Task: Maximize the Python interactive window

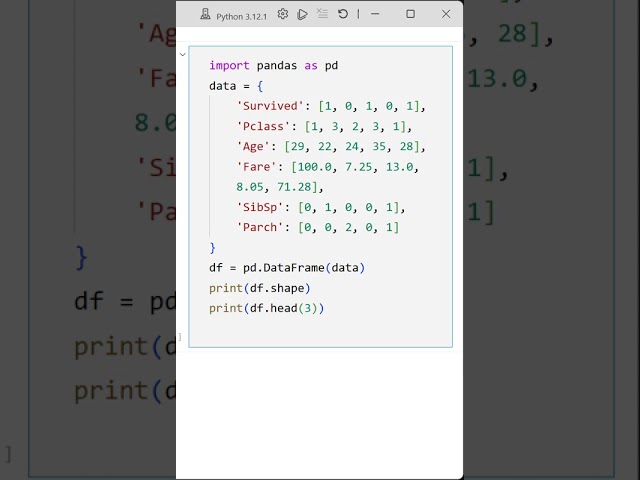Action: [411, 14]
